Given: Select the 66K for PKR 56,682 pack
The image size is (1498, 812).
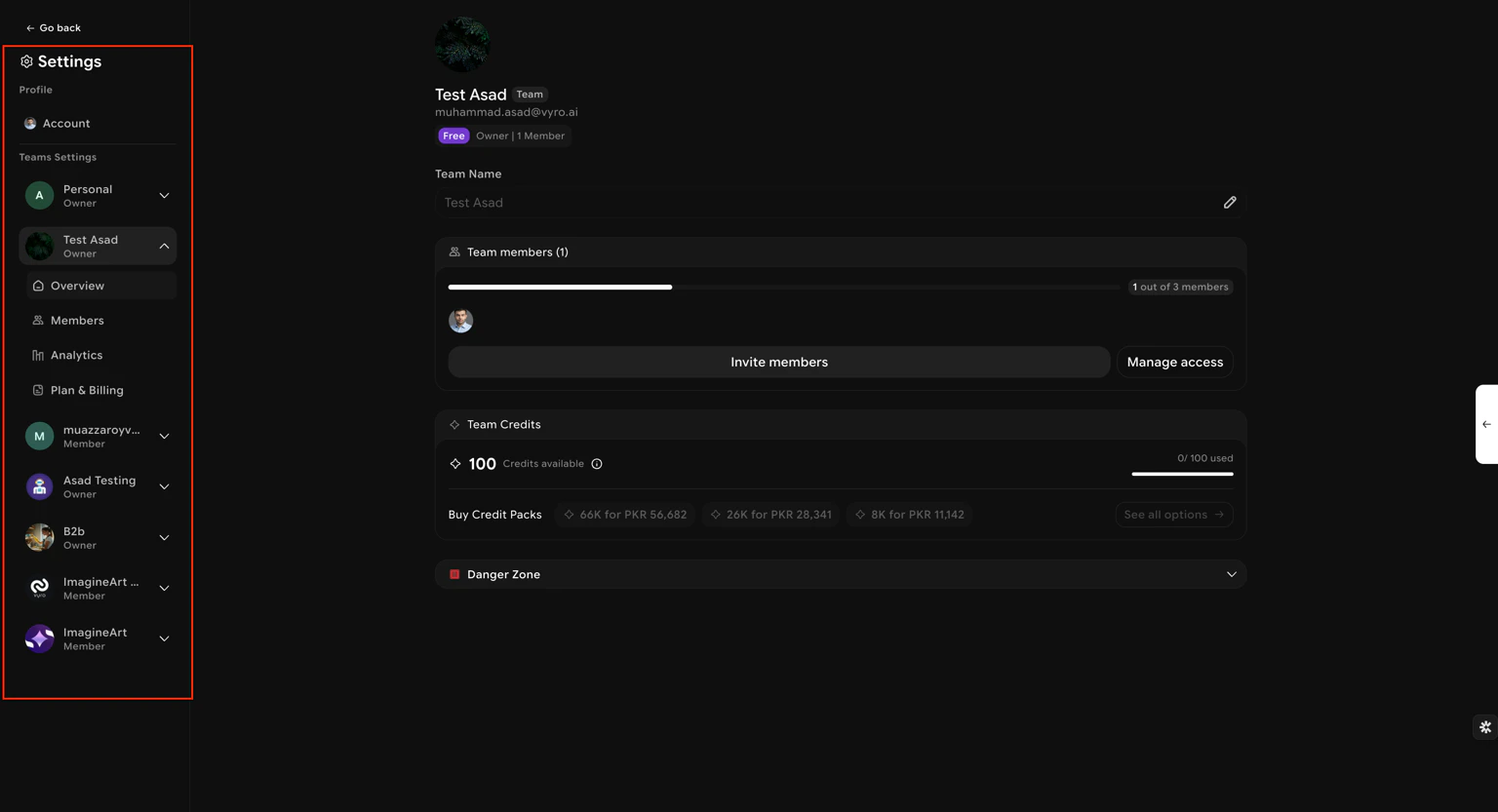Looking at the screenshot, I should [x=625, y=515].
